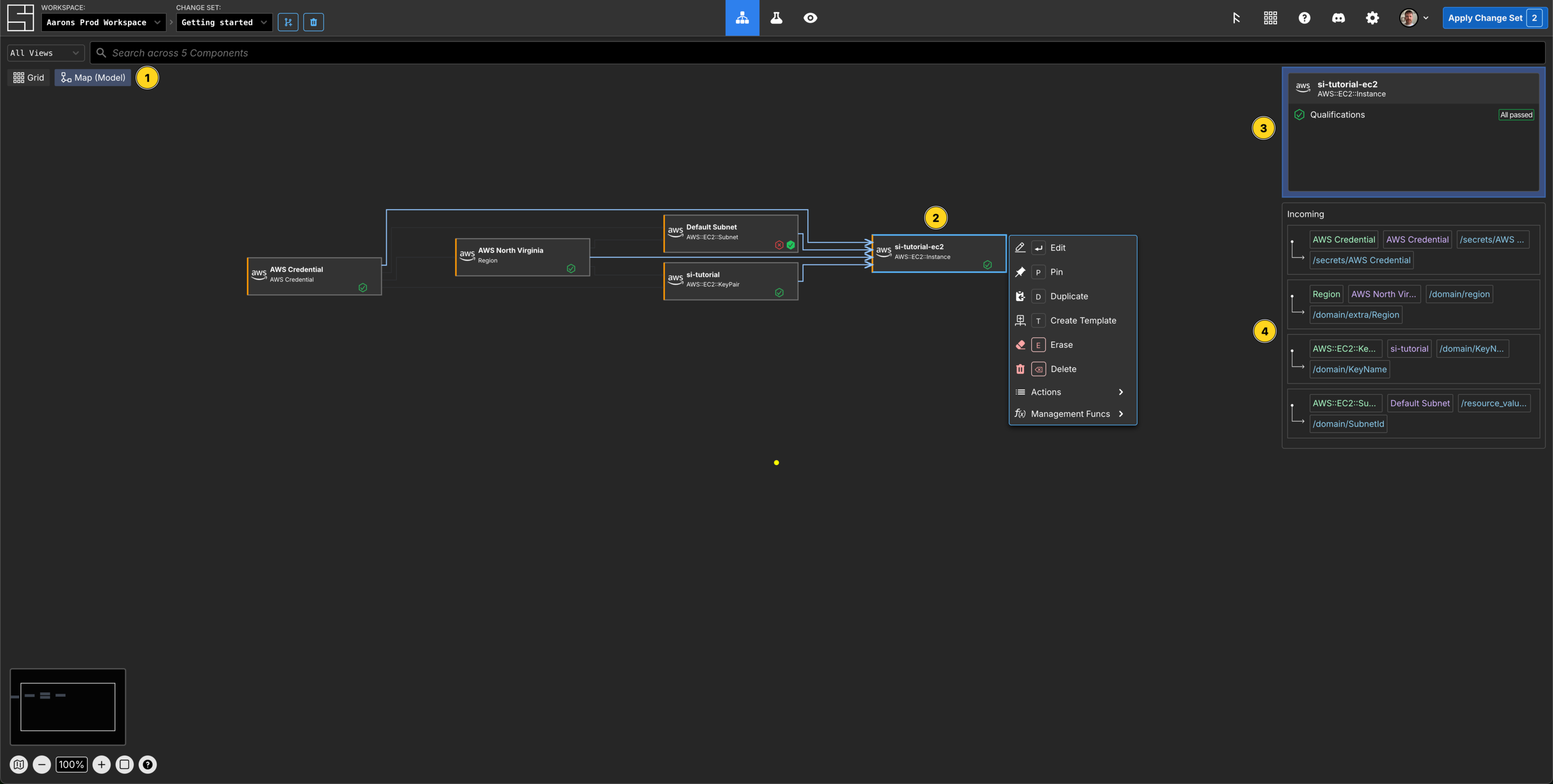Click the Apply Change Set button
Screen dimensions: 1553x784
(1494, 18)
